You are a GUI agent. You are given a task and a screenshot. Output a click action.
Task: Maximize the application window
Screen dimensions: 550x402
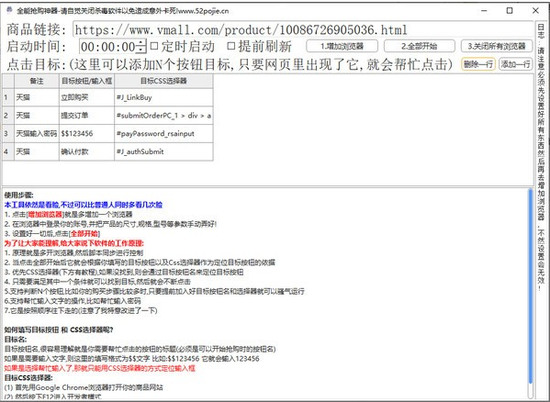[x=509, y=11]
